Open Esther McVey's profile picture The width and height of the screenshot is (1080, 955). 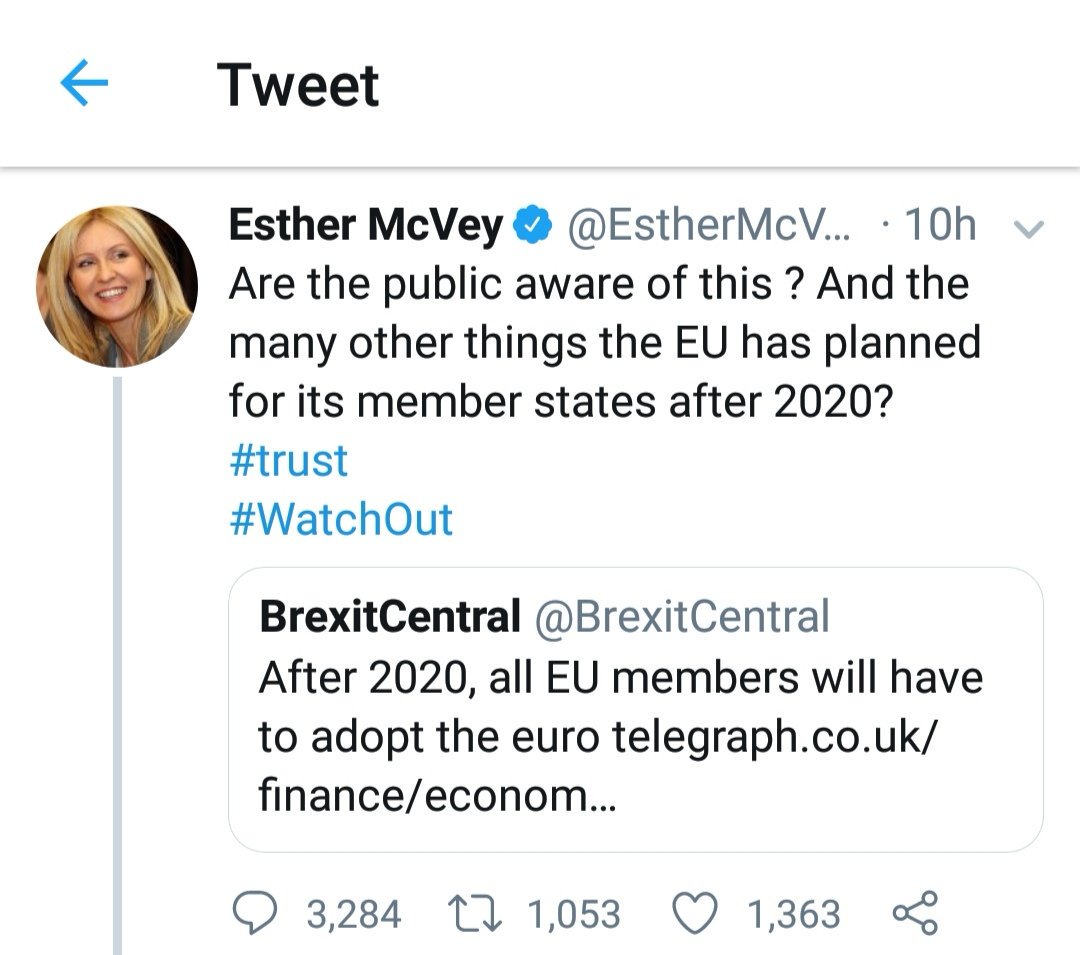116,287
